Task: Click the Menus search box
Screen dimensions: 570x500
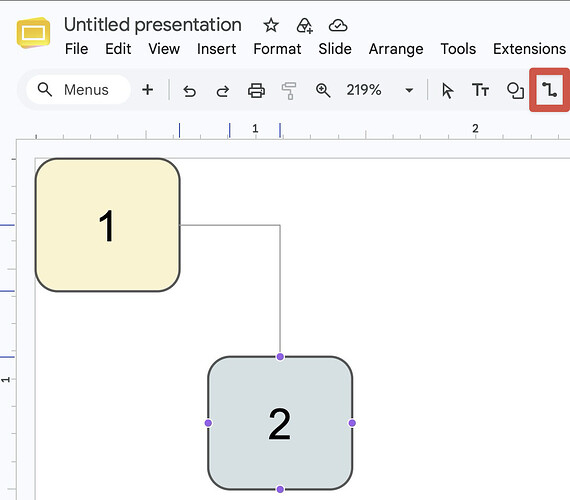Action: (78, 90)
